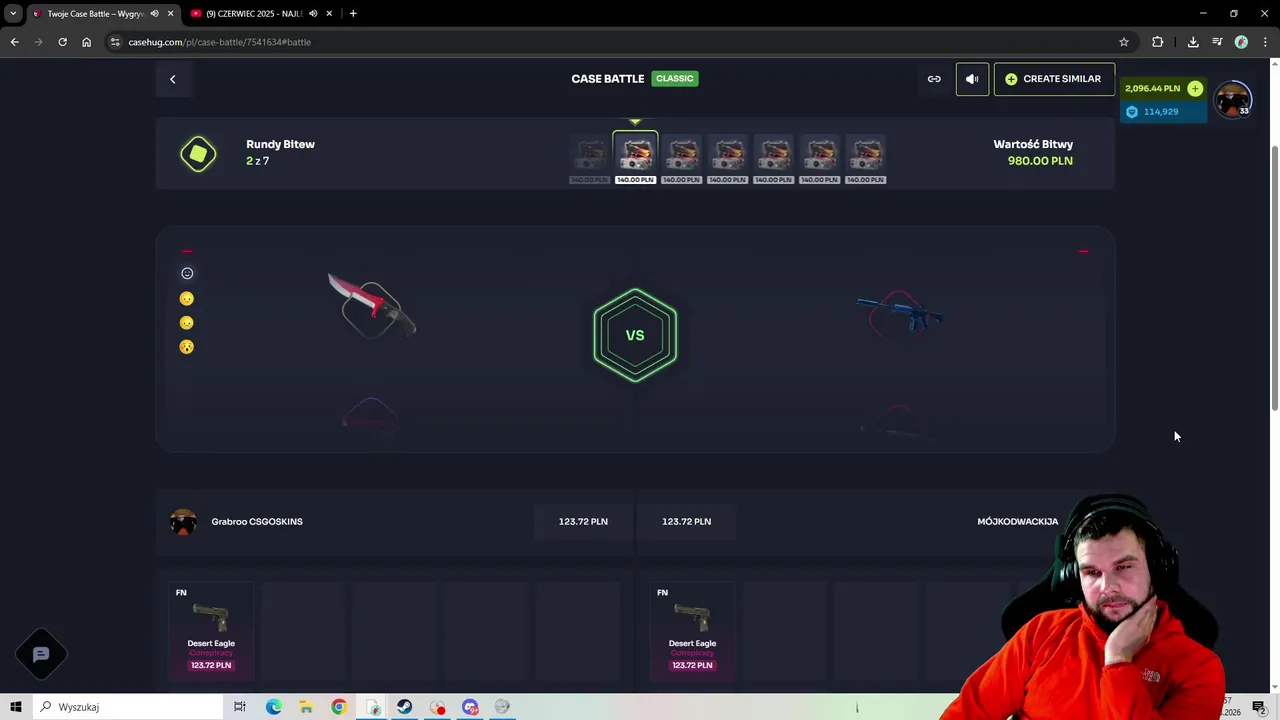Open the Windows Start menu
Viewport: 1280px width, 720px height.
(x=16, y=707)
